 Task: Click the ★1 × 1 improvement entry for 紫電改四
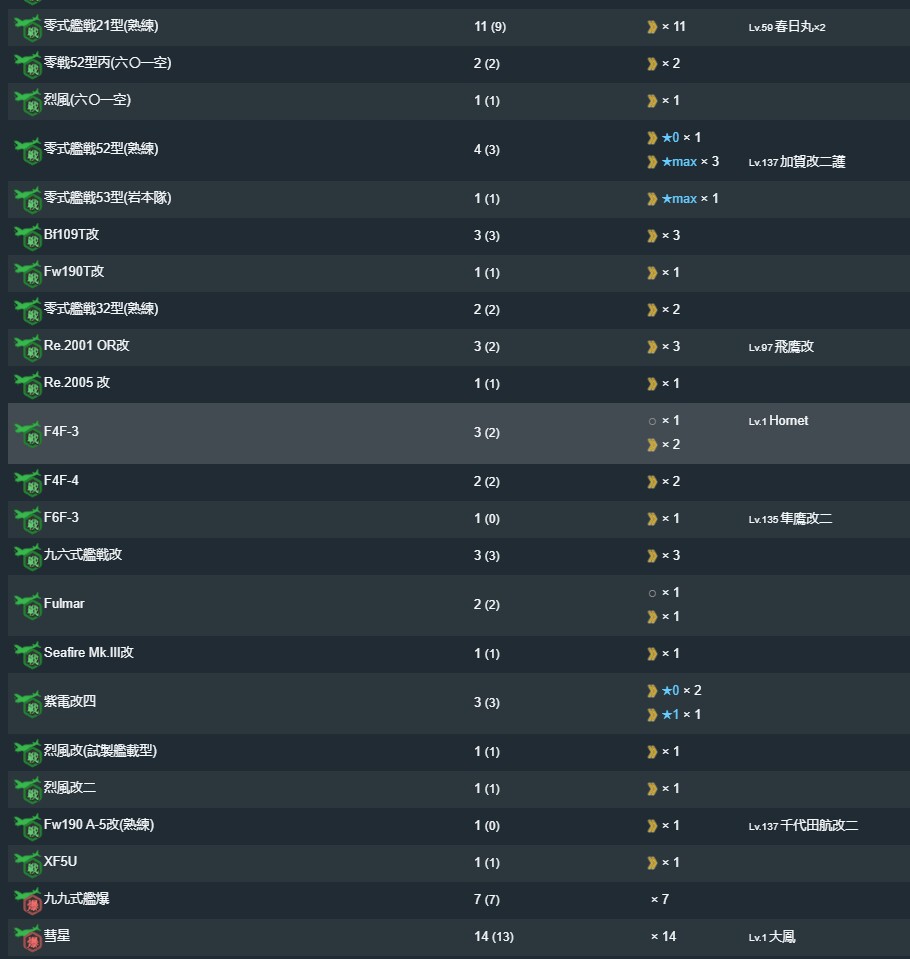tap(681, 715)
